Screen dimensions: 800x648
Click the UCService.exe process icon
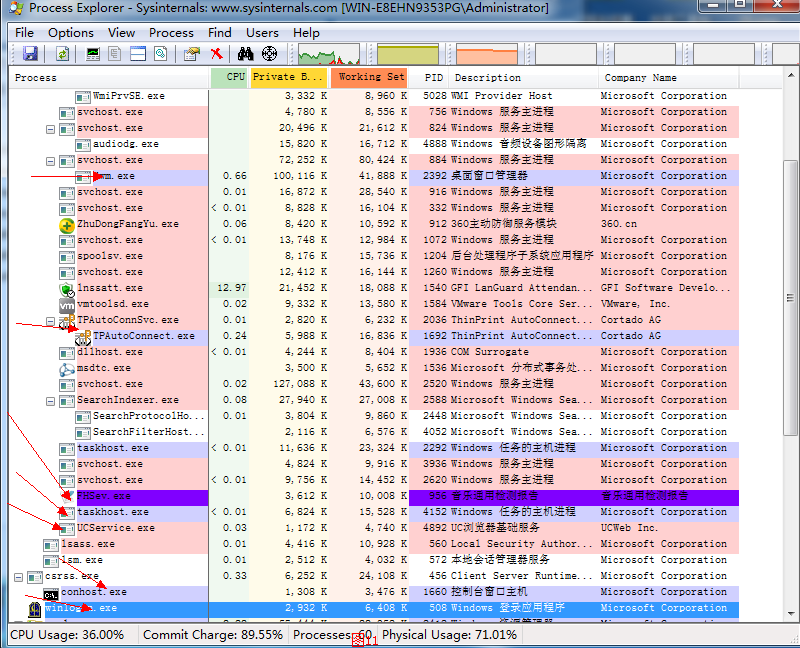[x=67, y=529]
